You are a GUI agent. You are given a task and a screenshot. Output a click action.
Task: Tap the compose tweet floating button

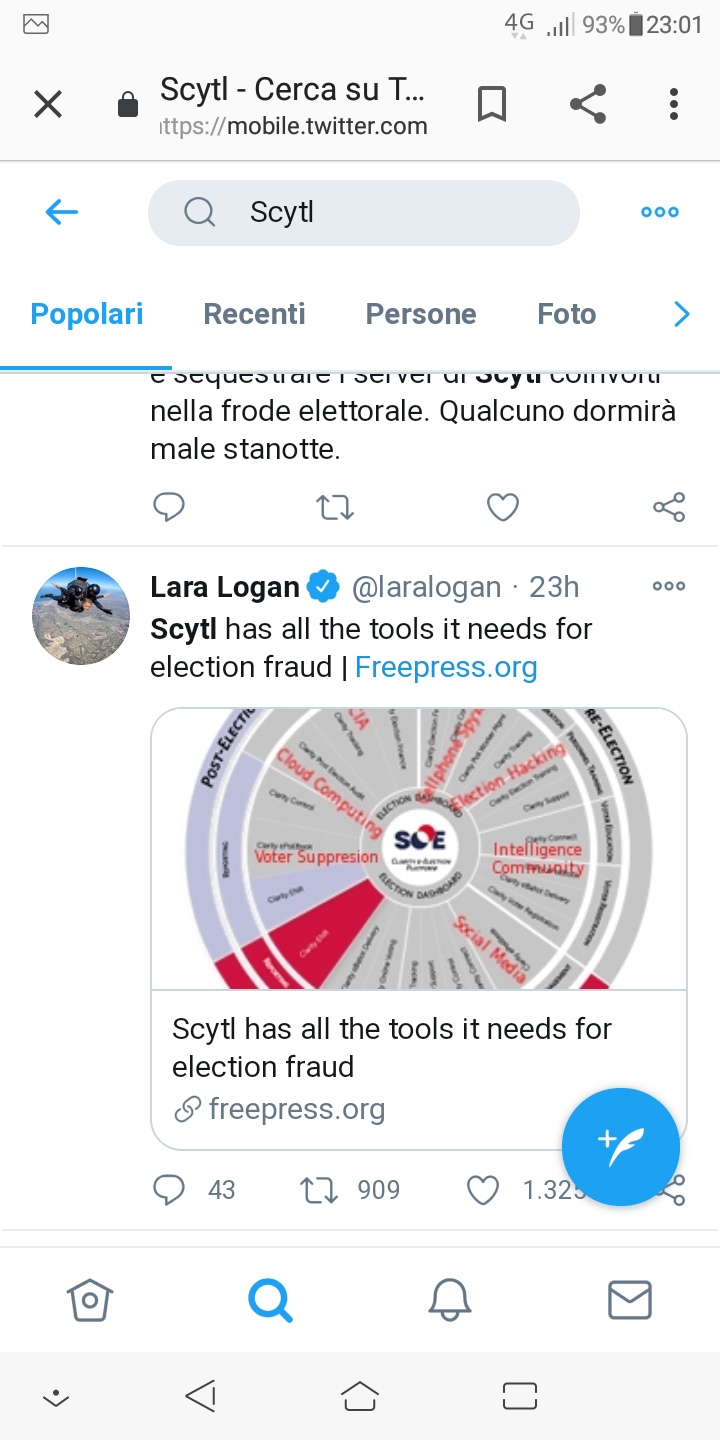click(621, 1147)
